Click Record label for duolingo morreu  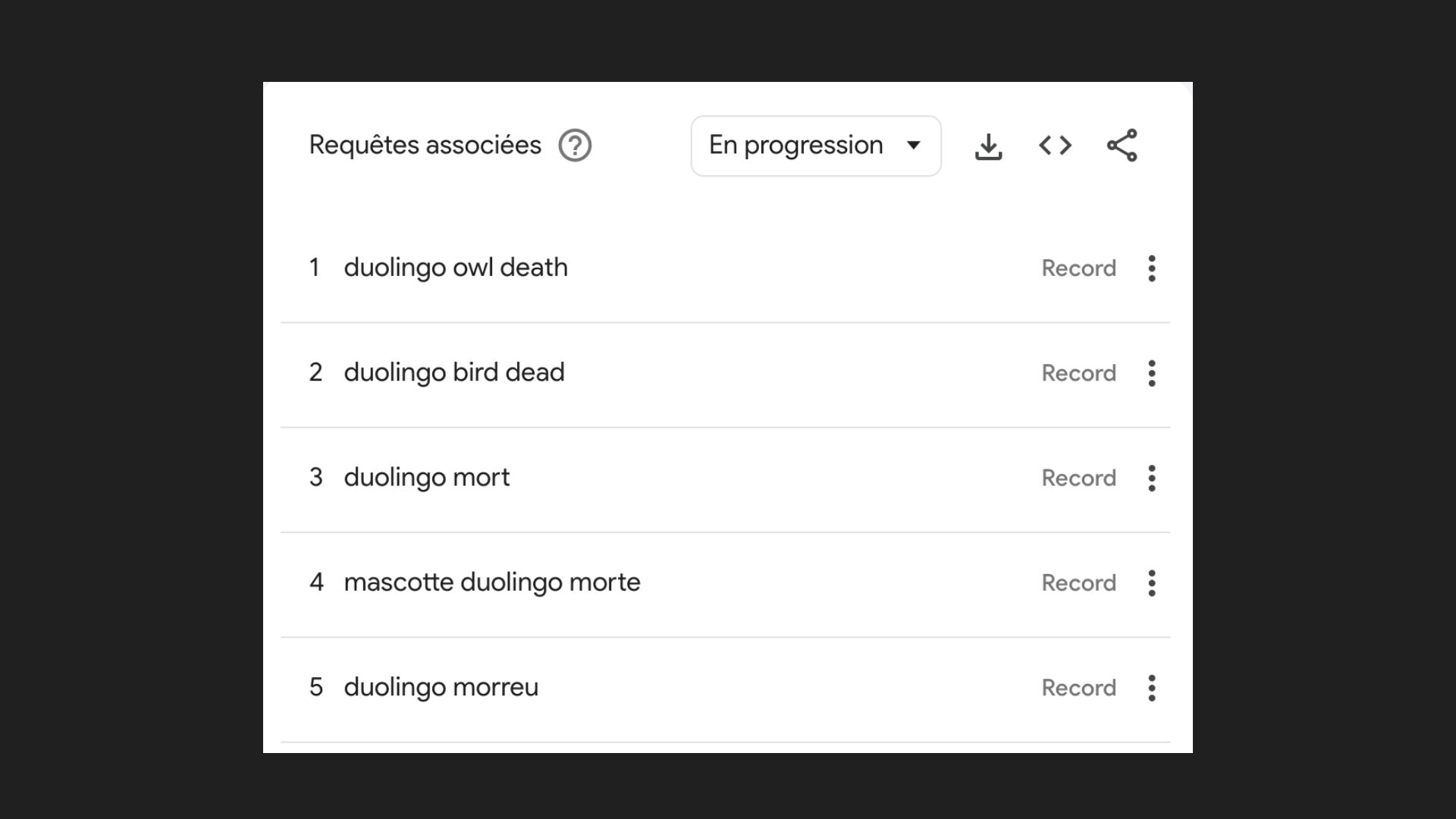click(x=1078, y=688)
